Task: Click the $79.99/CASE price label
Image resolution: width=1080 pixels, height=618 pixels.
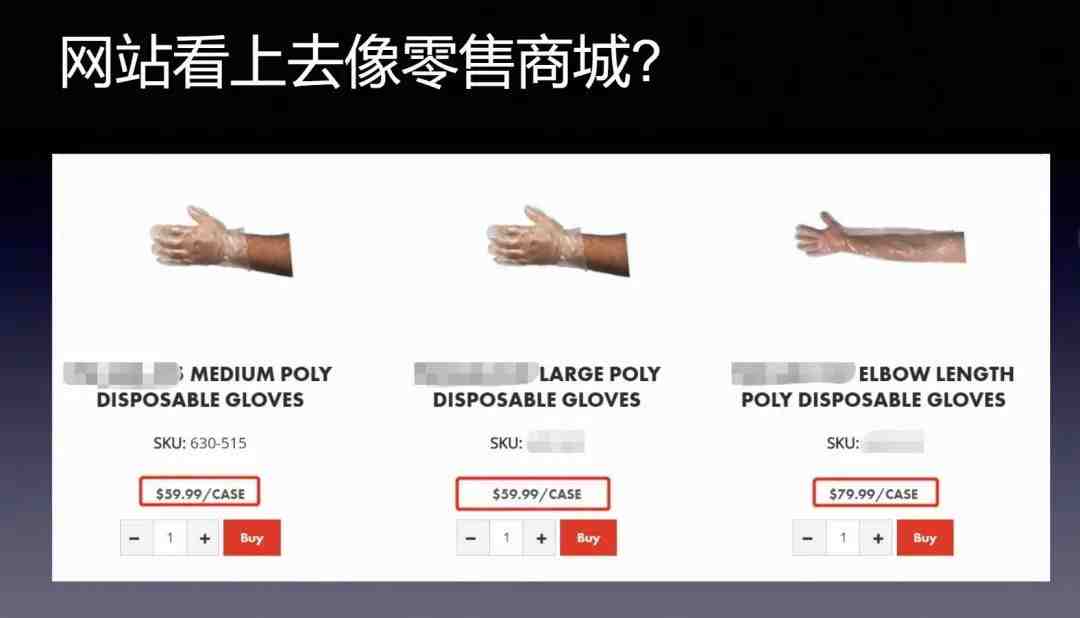Action: [874, 493]
